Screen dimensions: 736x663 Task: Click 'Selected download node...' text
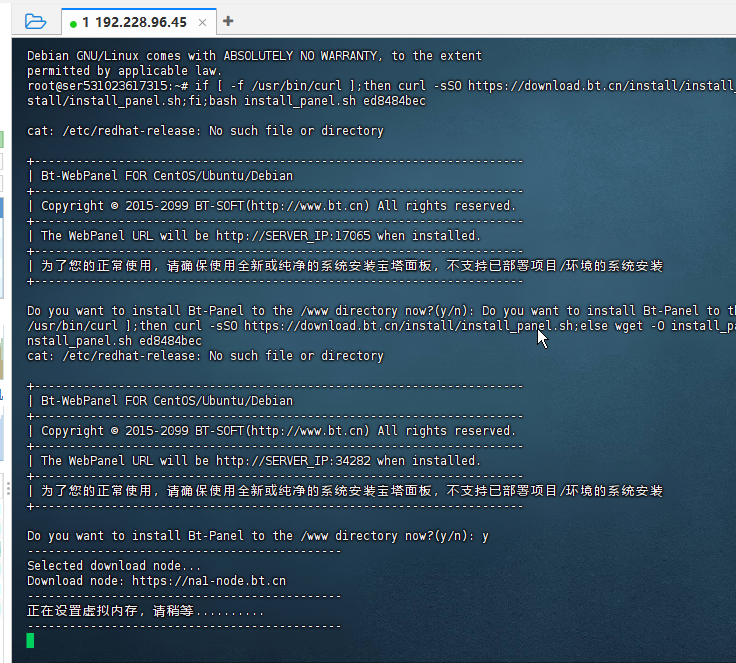pyautogui.click(x=114, y=566)
